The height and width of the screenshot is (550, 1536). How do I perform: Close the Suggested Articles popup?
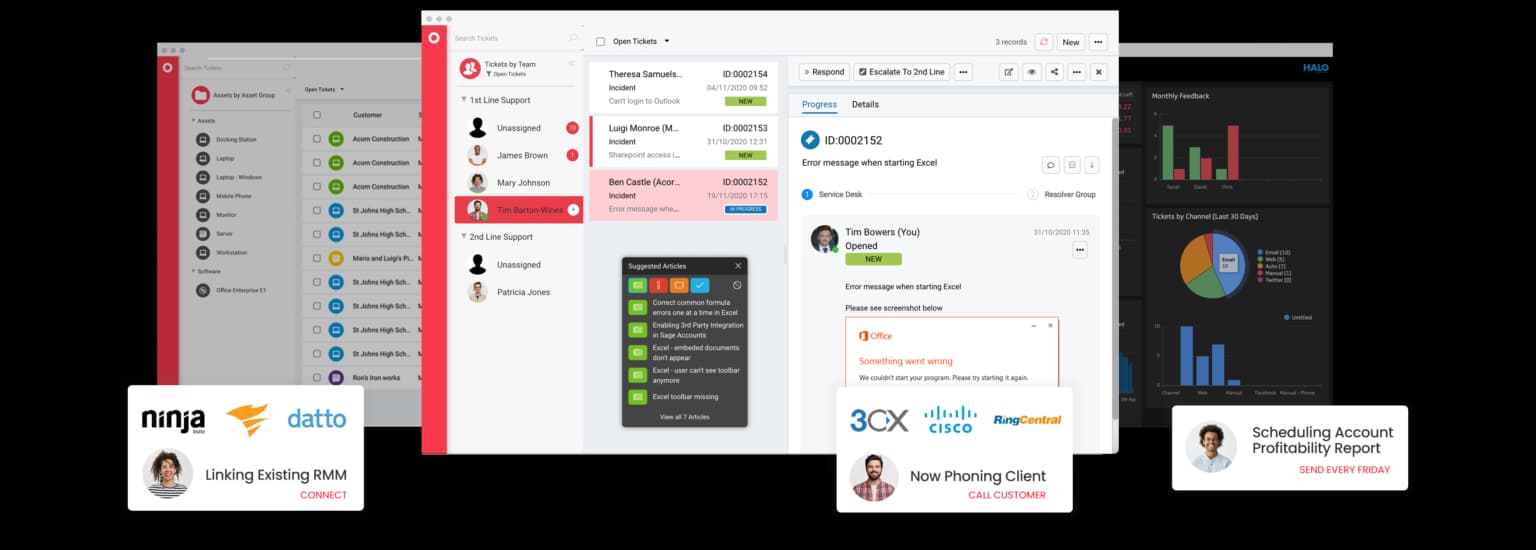pos(738,266)
